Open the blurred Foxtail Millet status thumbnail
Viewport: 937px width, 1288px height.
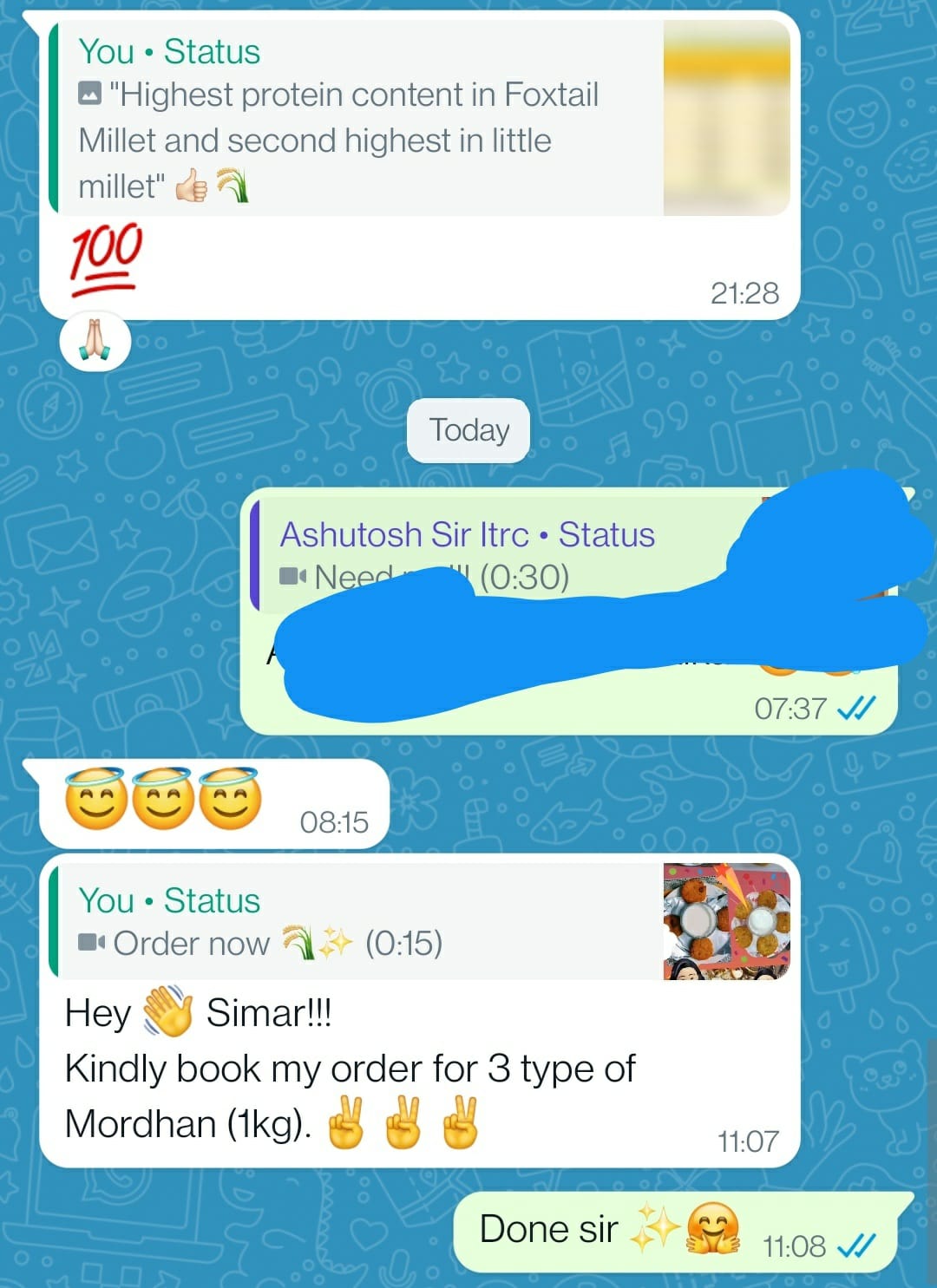click(726, 118)
